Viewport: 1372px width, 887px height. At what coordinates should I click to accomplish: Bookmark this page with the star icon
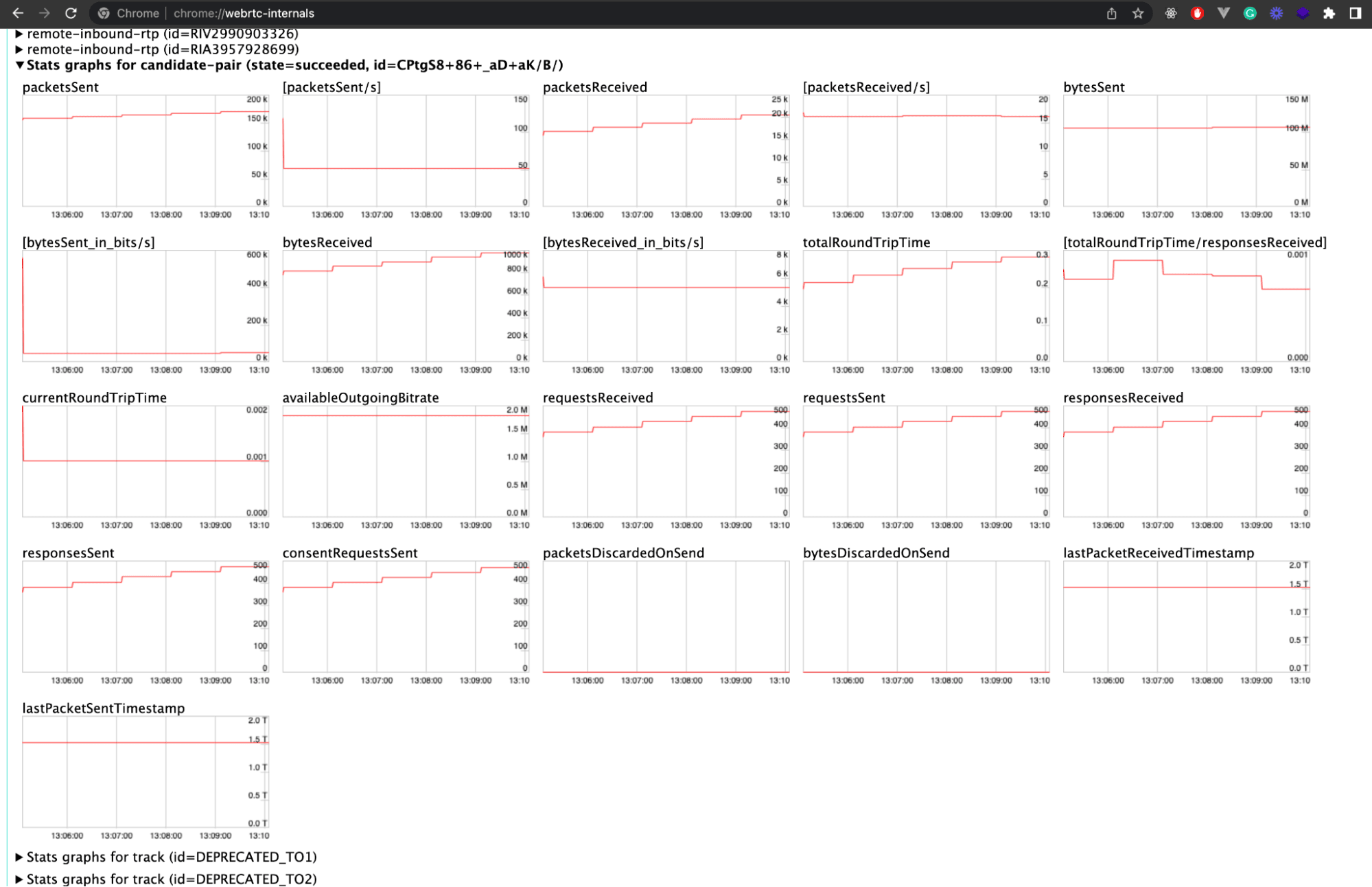tap(1138, 13)
